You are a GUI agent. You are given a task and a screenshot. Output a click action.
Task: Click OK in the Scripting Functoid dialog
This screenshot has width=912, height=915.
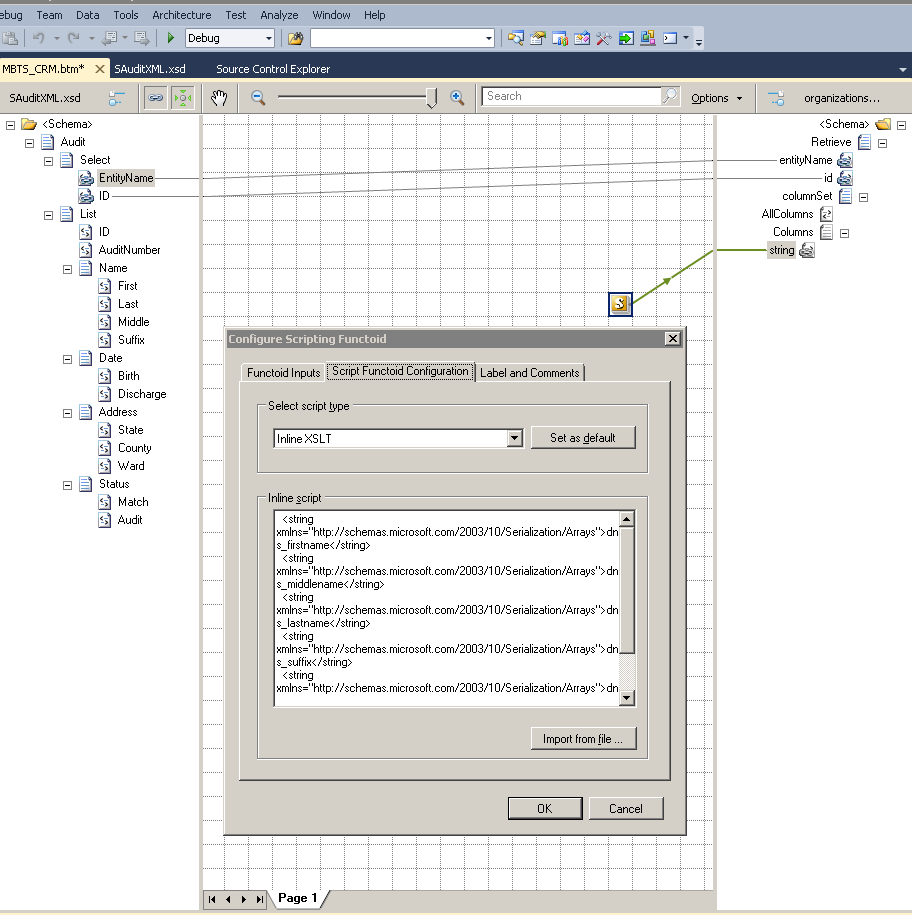[545, 808]
